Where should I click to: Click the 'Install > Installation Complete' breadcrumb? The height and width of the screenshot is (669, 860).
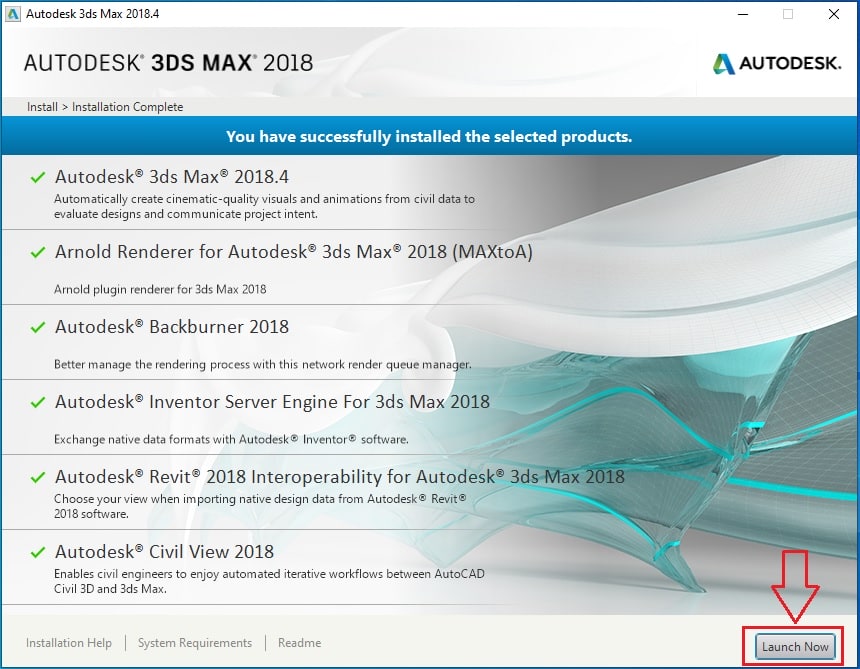pyautogui.click(x=105, y=107)
